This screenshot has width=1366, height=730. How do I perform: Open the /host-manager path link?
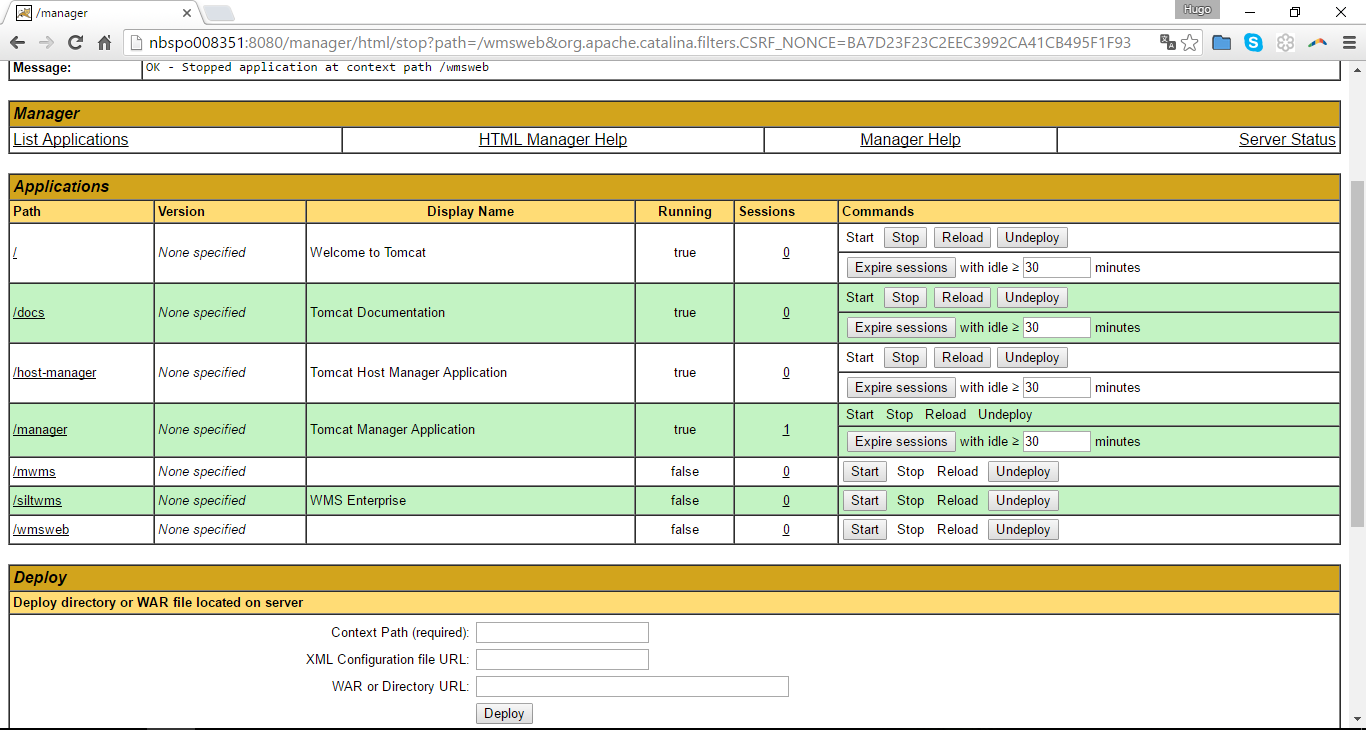click(55, 372)
